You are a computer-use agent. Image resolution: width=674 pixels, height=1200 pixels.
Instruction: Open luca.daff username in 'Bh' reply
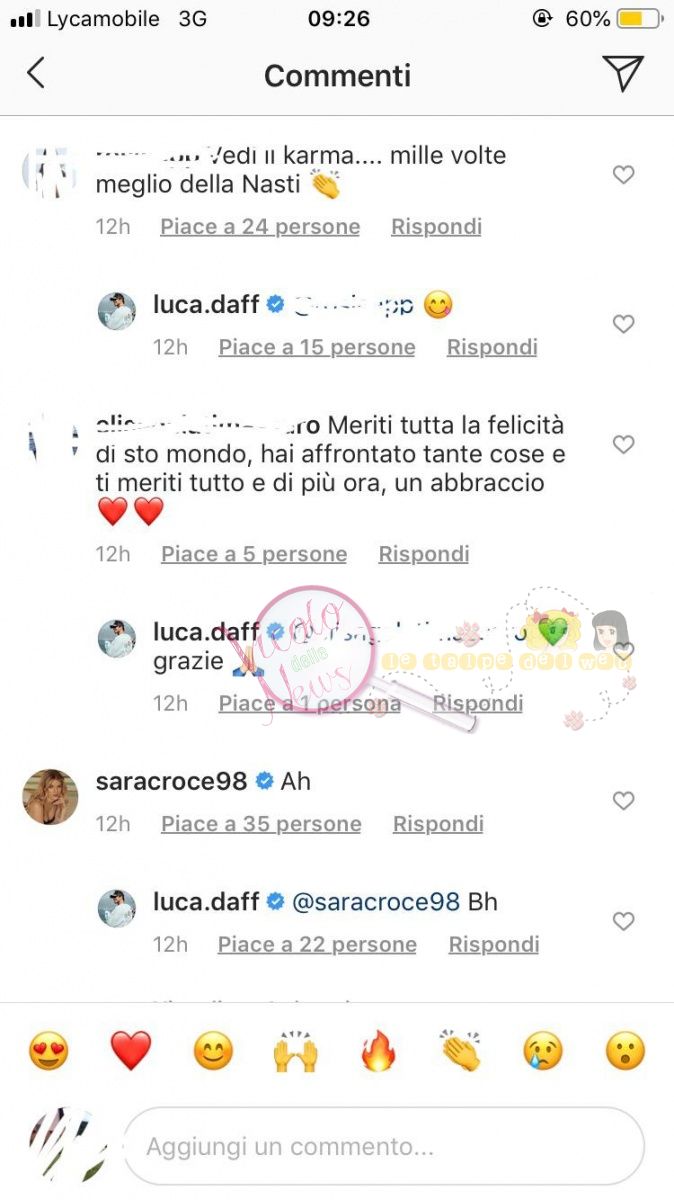coord(206,902)
